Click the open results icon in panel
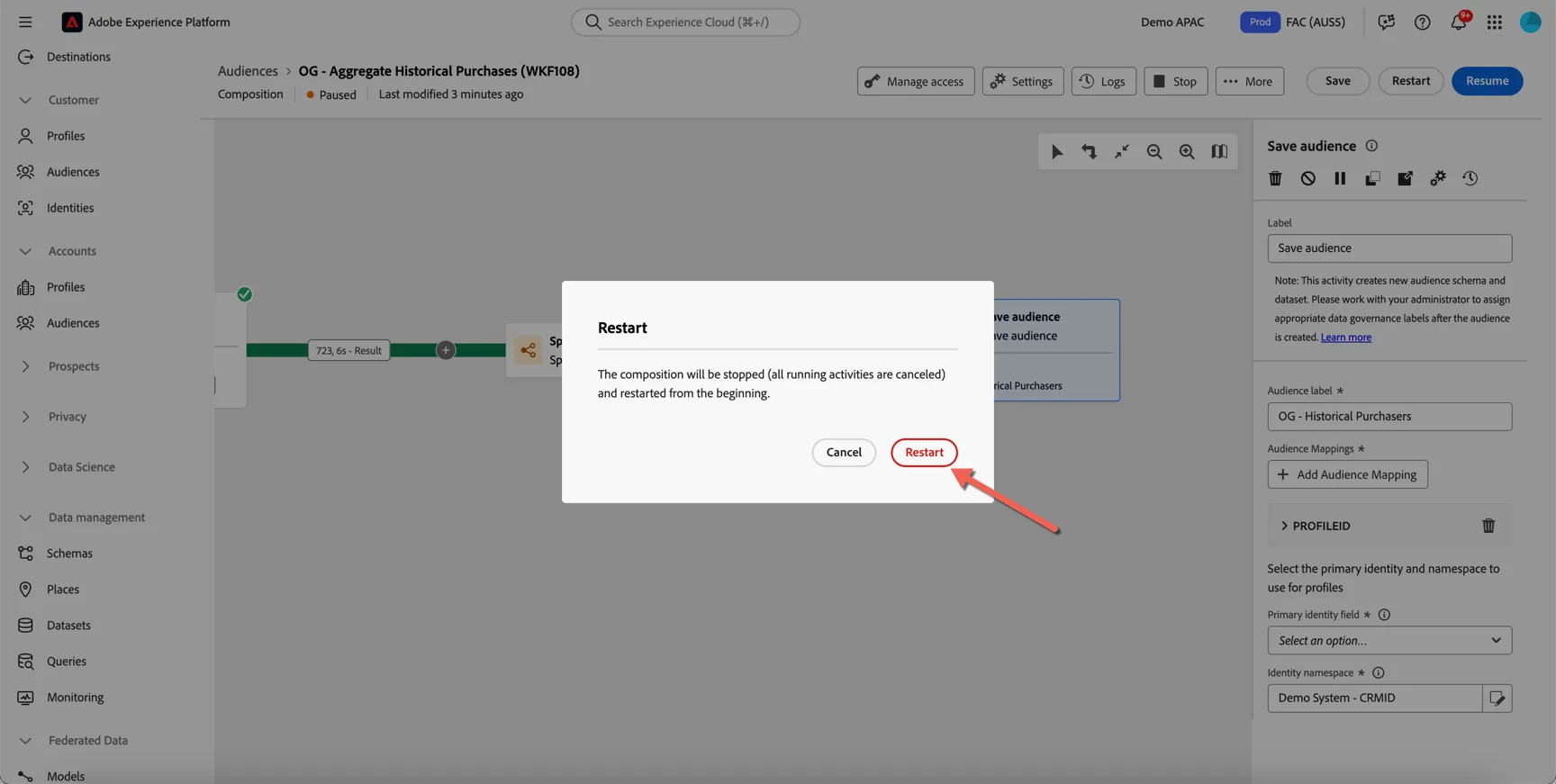Image resolution: width=1556 pixels, height=784 pixels. pos(1405,178)
